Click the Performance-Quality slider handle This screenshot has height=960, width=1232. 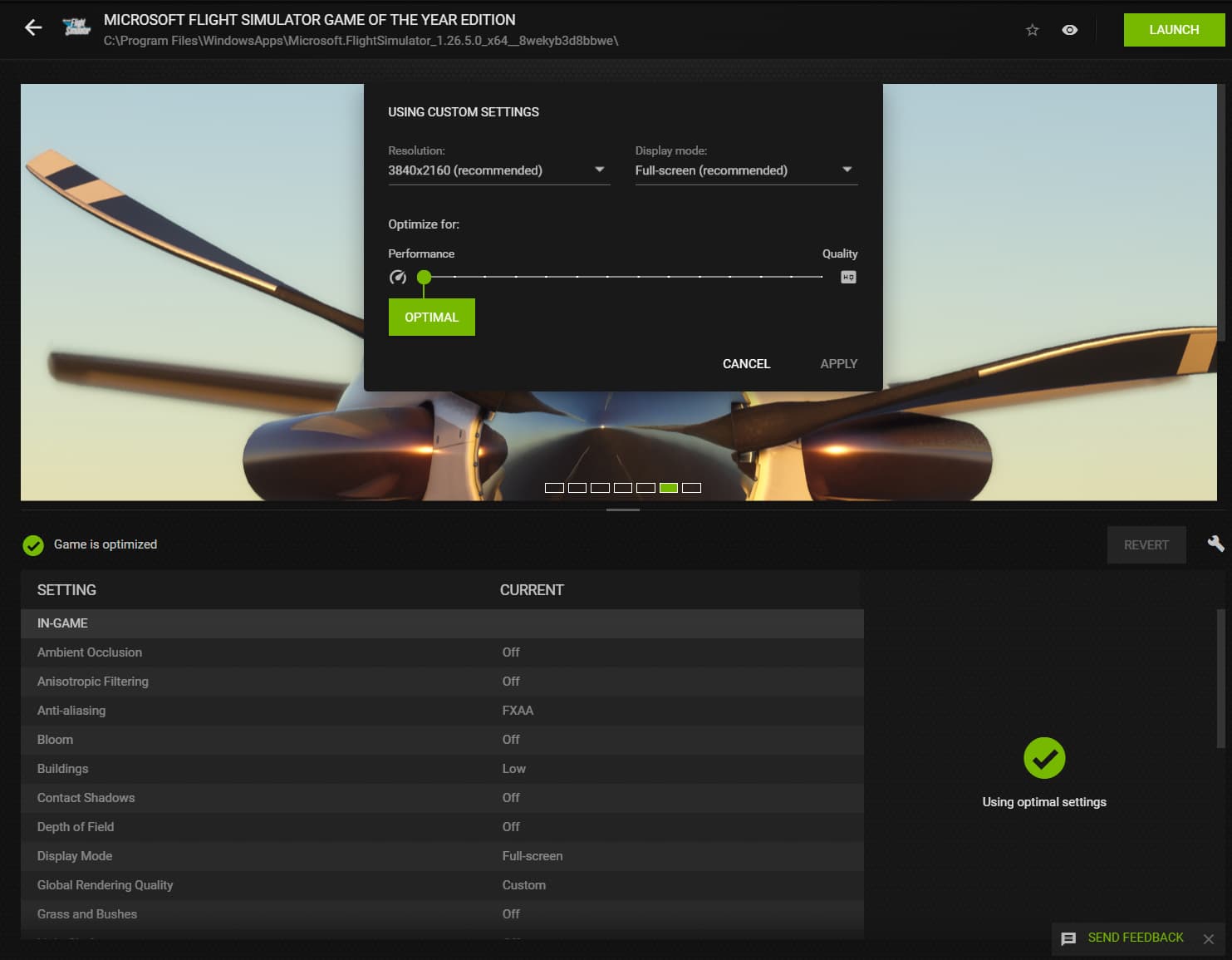pos(424,277)
